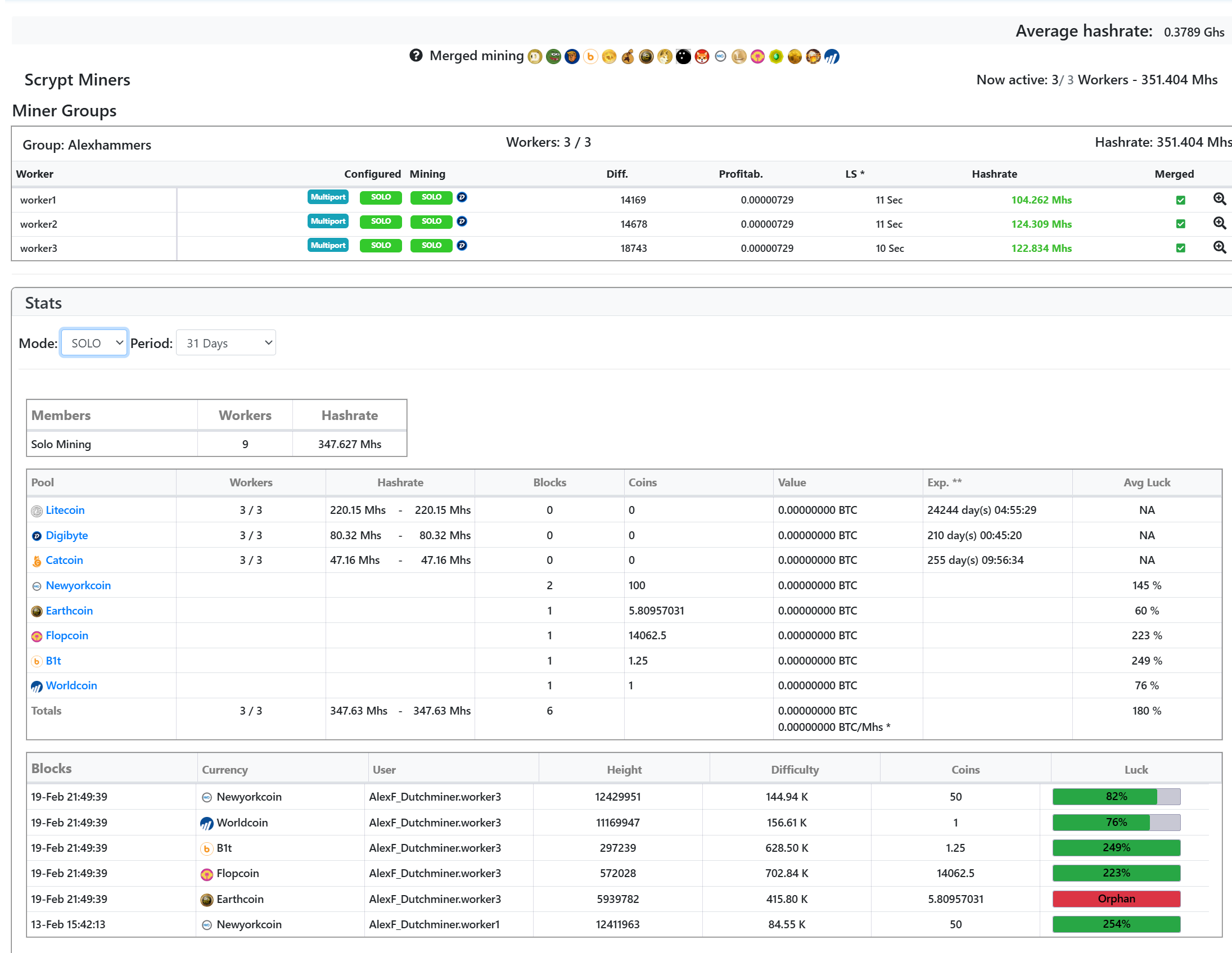Toggle merged checkbox for worker3

pyautogui.click(x=1180, y=248)
